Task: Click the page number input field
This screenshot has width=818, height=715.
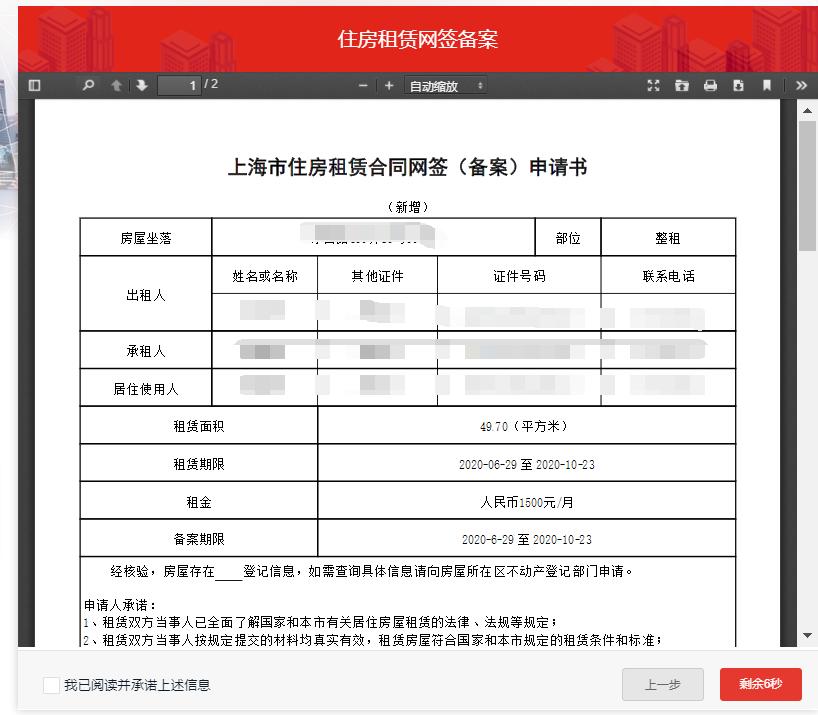Action: (179, 85)
